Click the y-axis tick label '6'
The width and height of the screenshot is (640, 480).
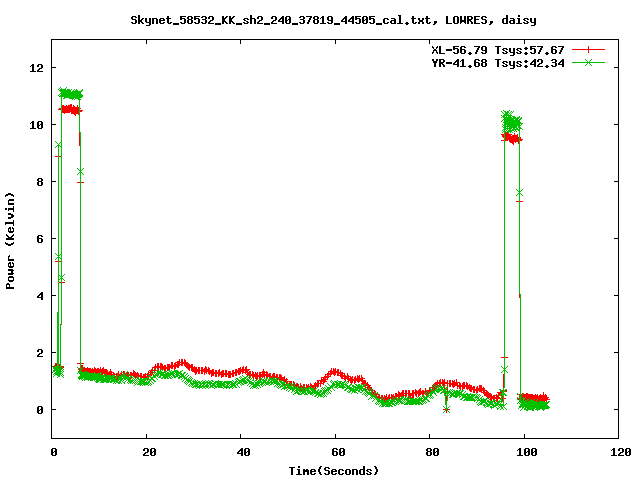tap(40, 239)
